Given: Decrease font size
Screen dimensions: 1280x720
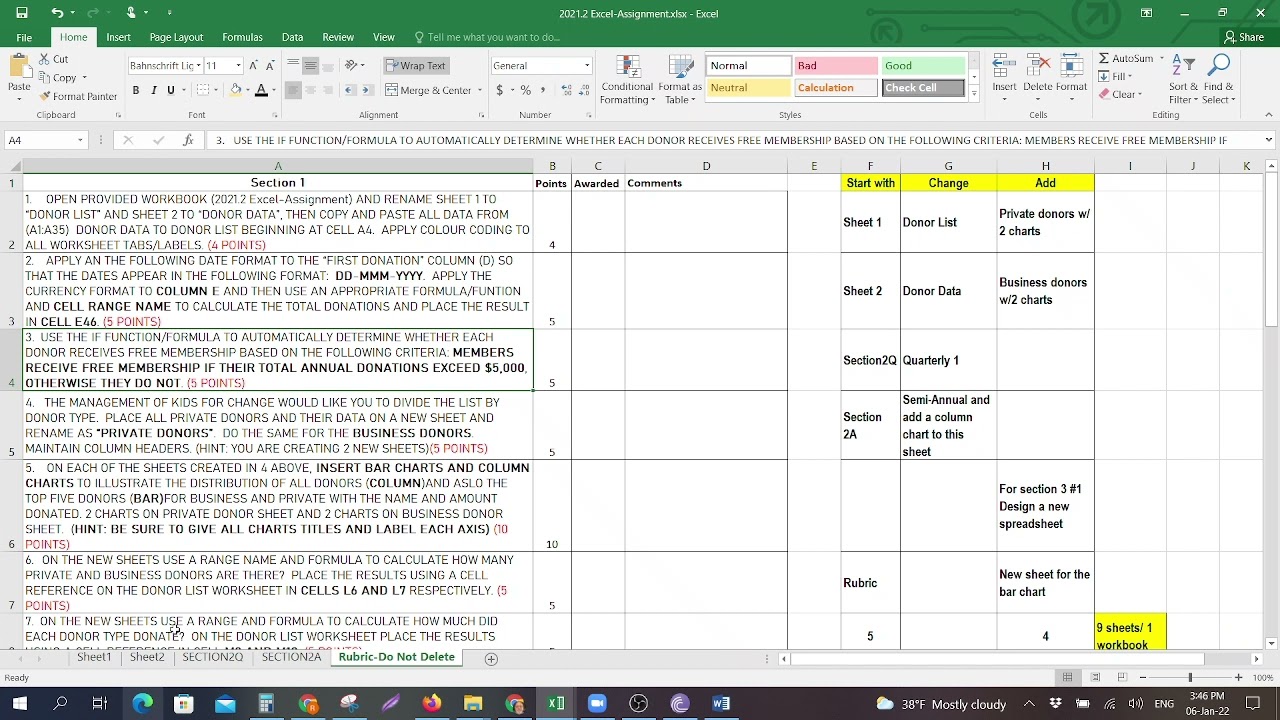Looking at the screenshot, I should point(270,65).
